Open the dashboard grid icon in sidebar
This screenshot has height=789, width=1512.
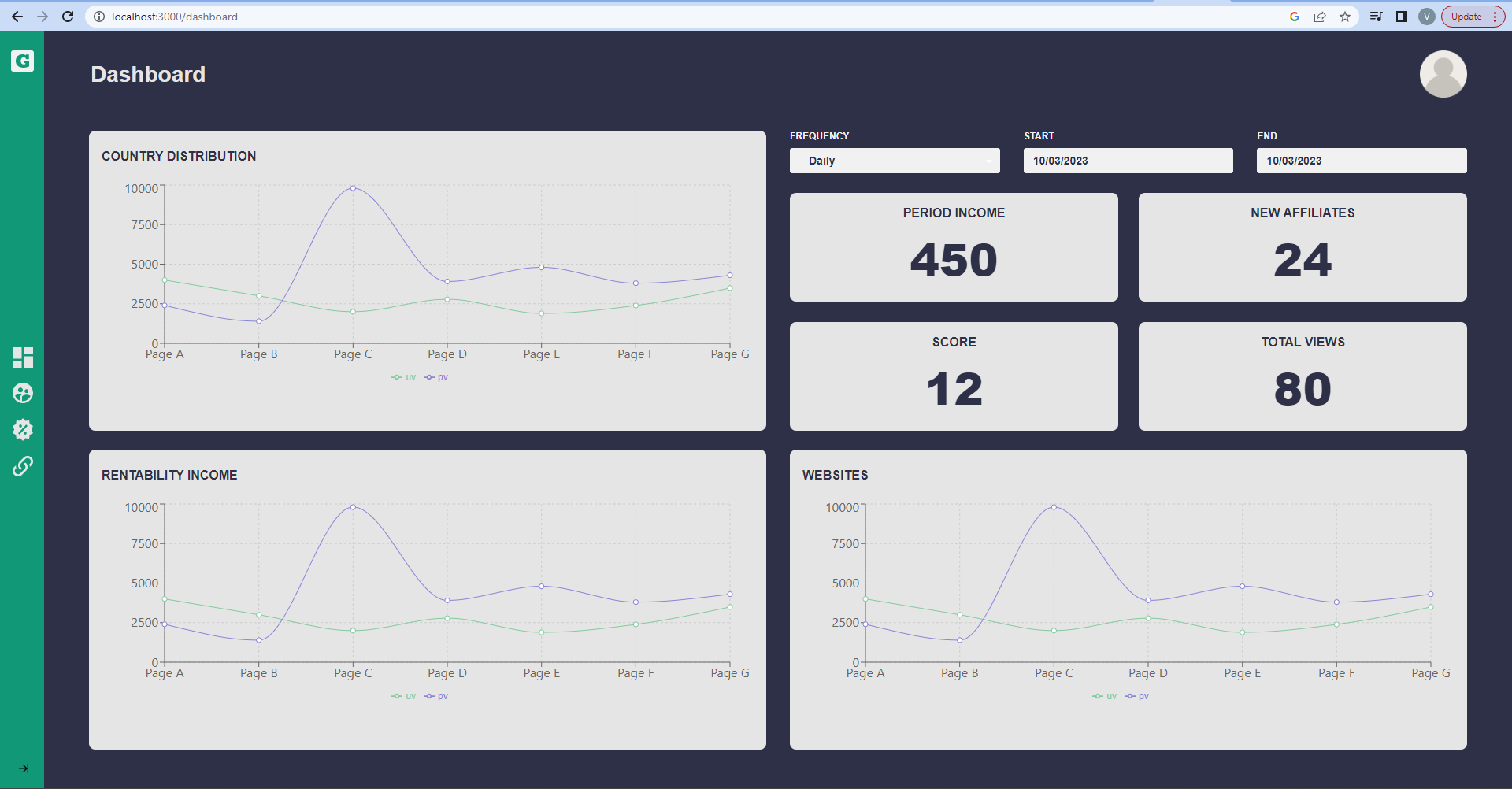[23, 357]
